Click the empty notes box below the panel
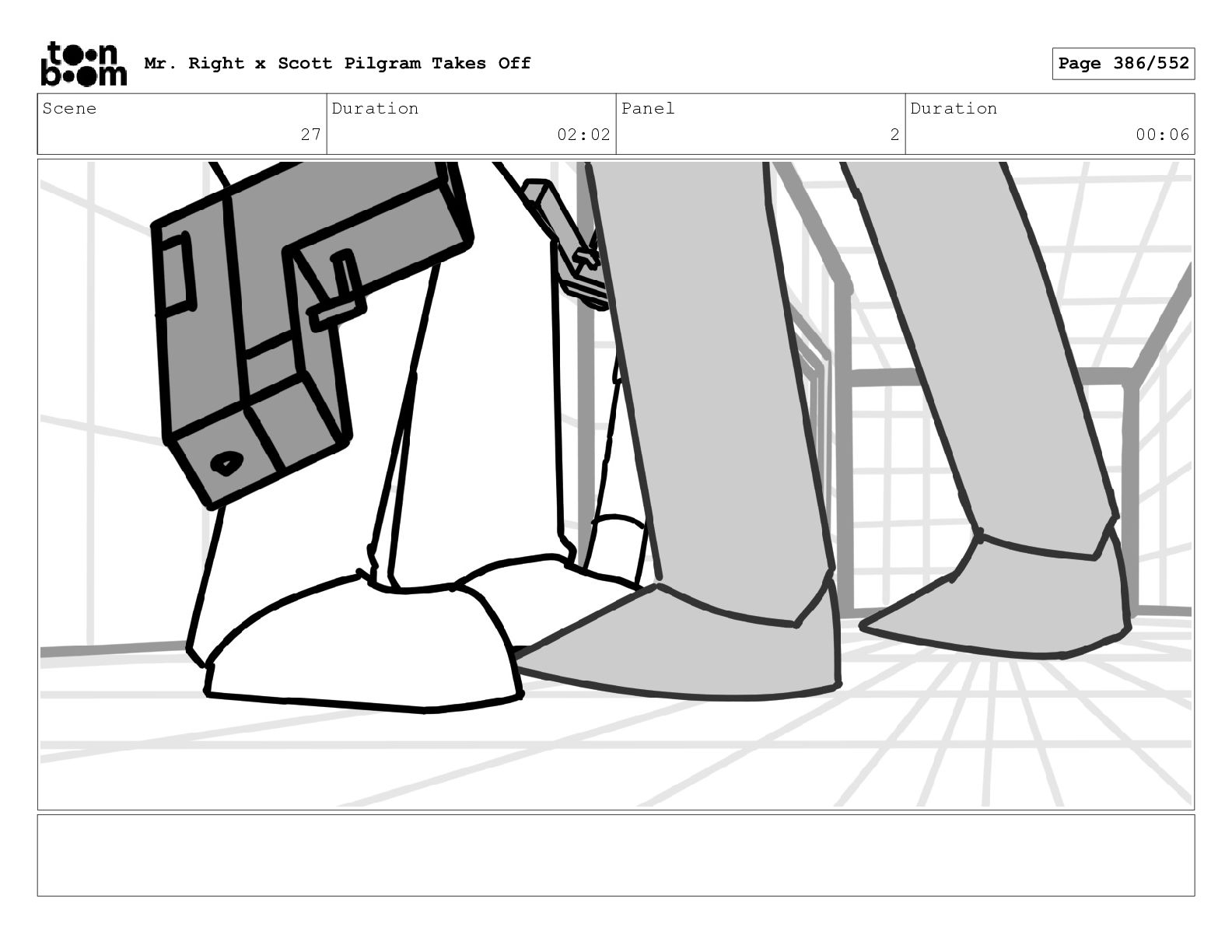Viewport: 1232px width, 952px height. coord(616,855)
